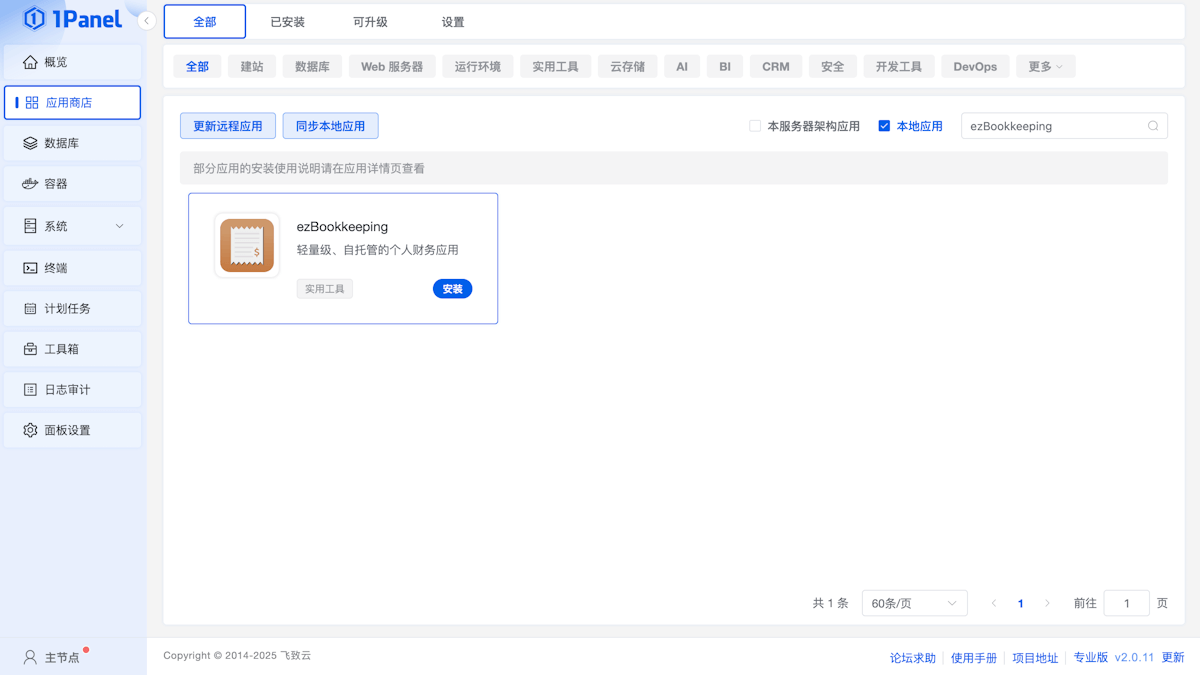Collapse the sidebar with the arrow button

[146, 21]
